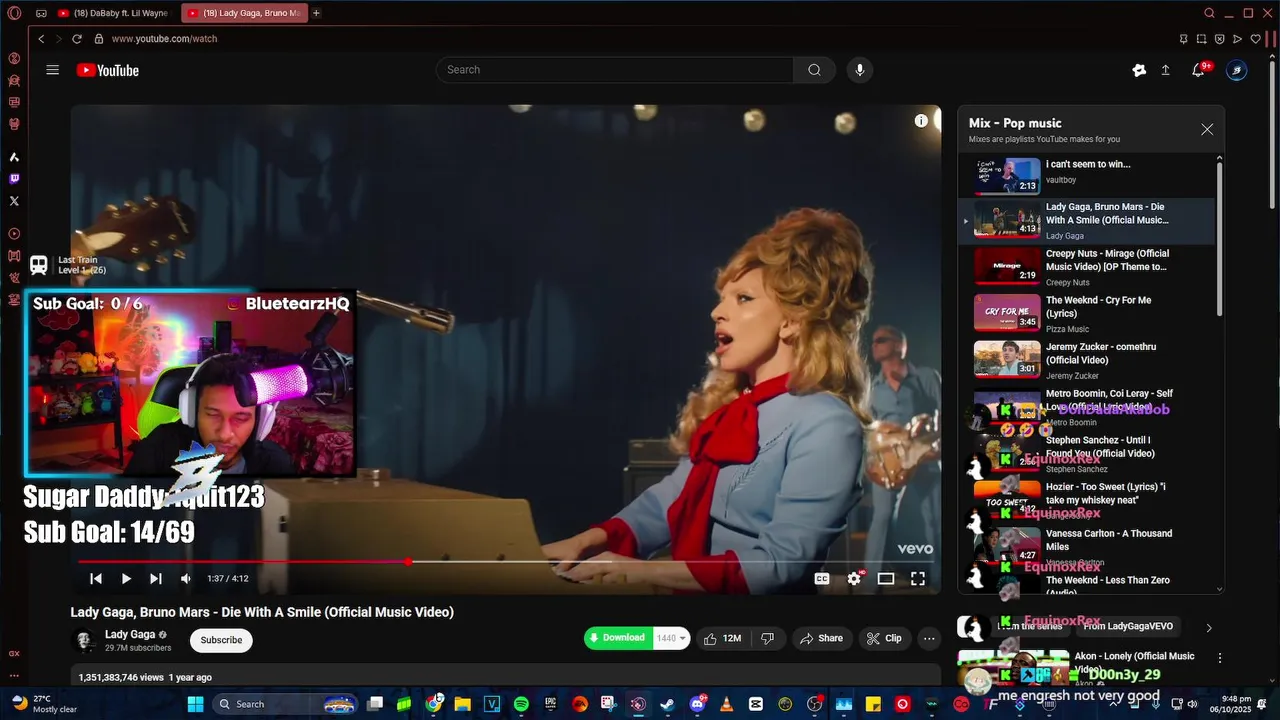Open options for Akon - Lonely video
The height and width of the screenshot is (720, 1280).
point(1220,658)
